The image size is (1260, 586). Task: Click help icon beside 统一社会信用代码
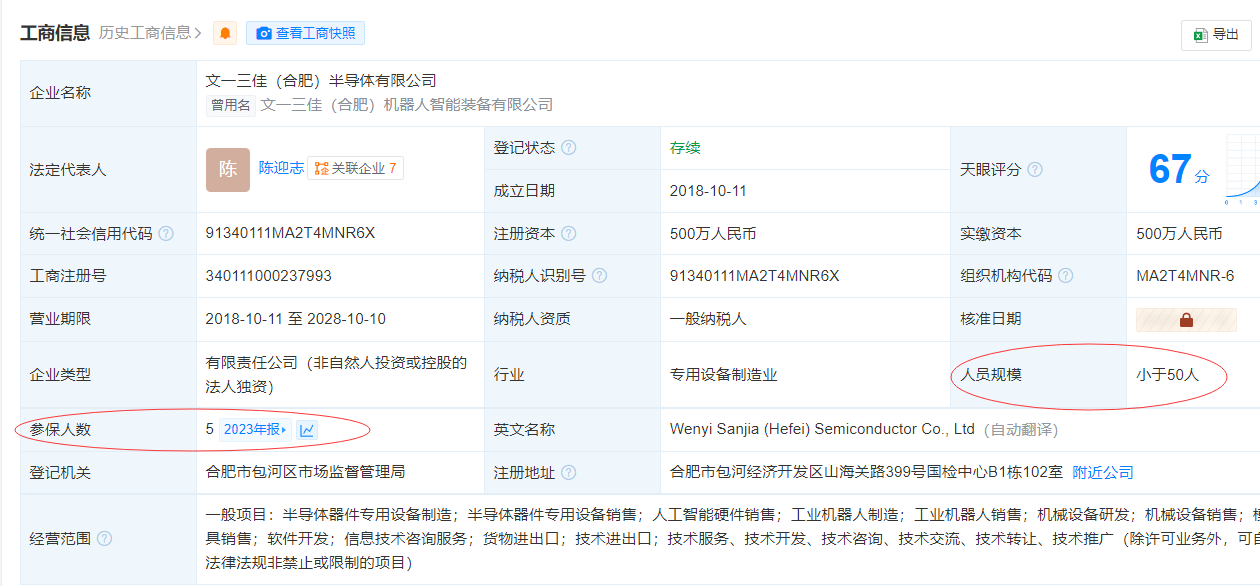pyautogui.click(x=166, y=234)
